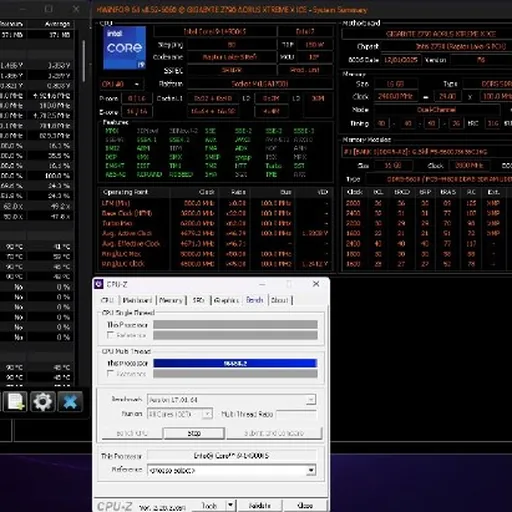The height and width of the screenshot is (512, 512).
Task: Select the Bench tab in CPU-Z
Action: pyautogui.click(x=255, y=300)
